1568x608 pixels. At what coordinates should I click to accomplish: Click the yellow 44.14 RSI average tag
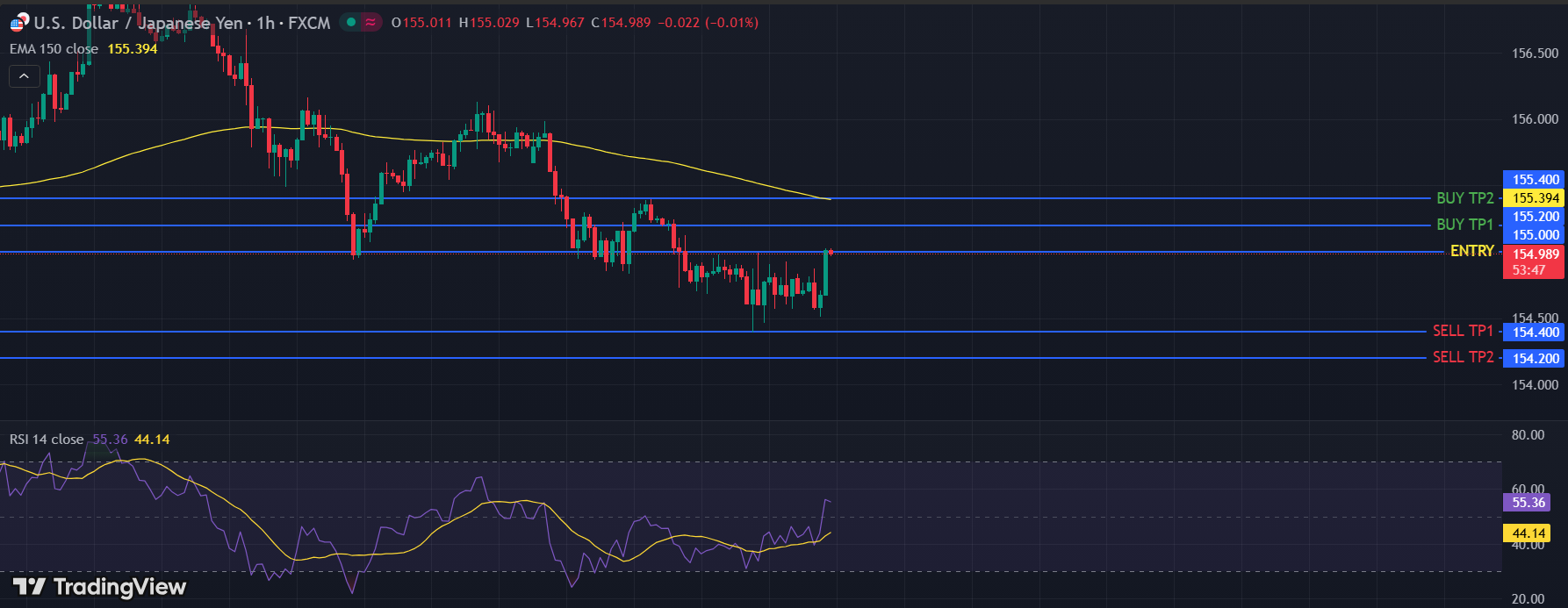pos(1528,533)
